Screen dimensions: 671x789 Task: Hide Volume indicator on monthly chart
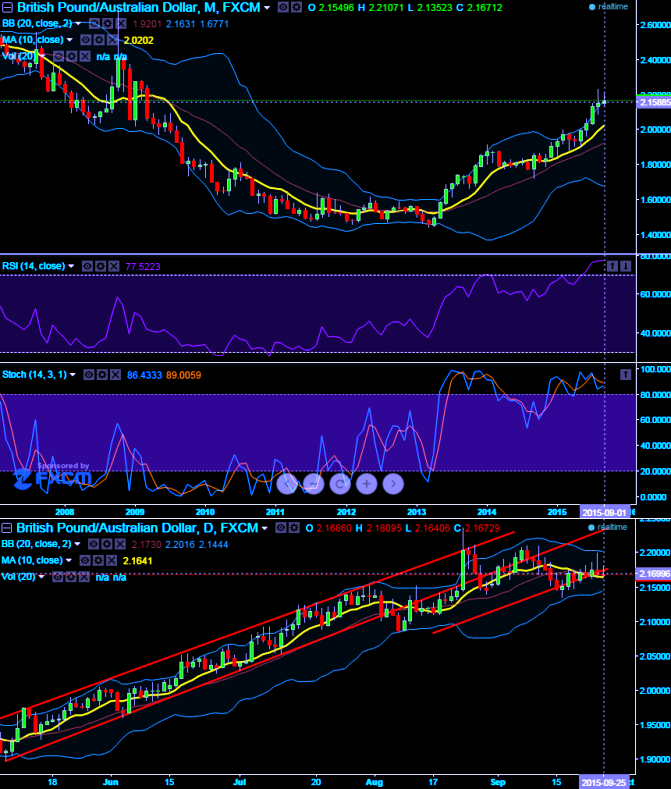click(x=59, y=56)
